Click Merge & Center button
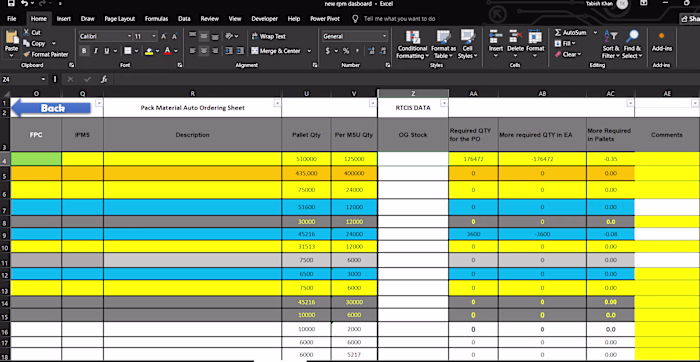 tap(276, 51)
